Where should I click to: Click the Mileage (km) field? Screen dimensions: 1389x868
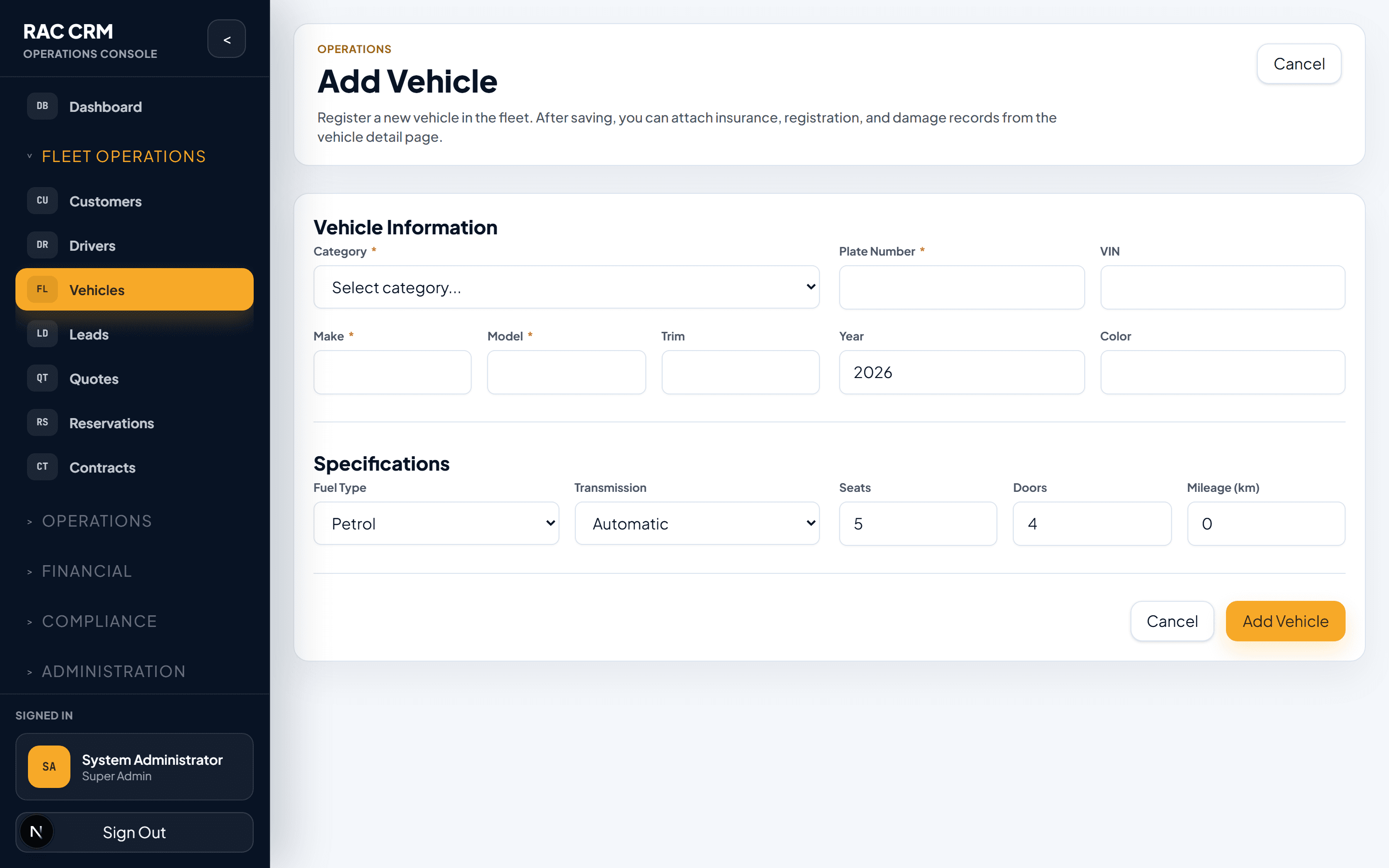1266,524
